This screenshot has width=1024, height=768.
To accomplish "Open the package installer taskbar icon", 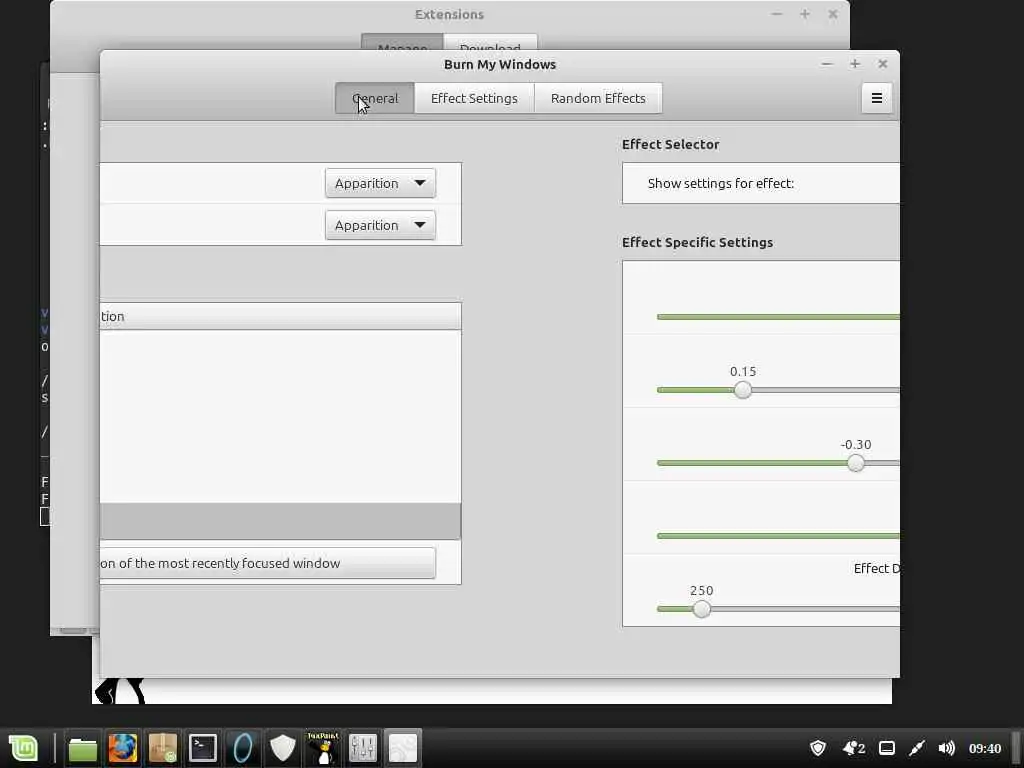I will [163, 748].
